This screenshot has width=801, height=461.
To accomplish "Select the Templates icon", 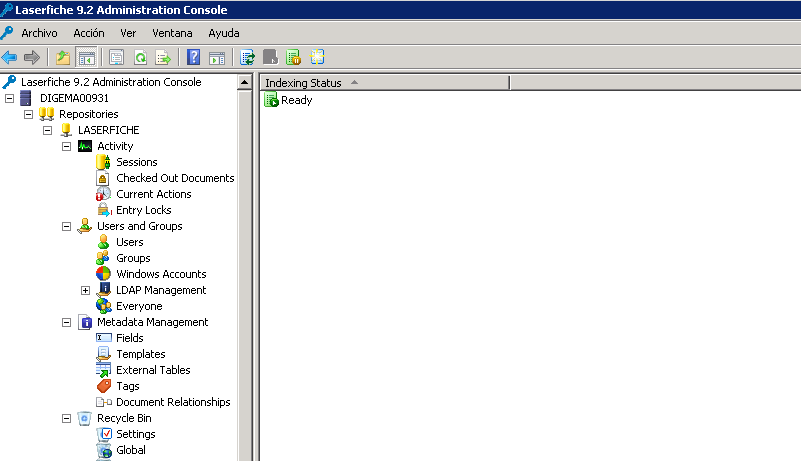I will (103, 354).
